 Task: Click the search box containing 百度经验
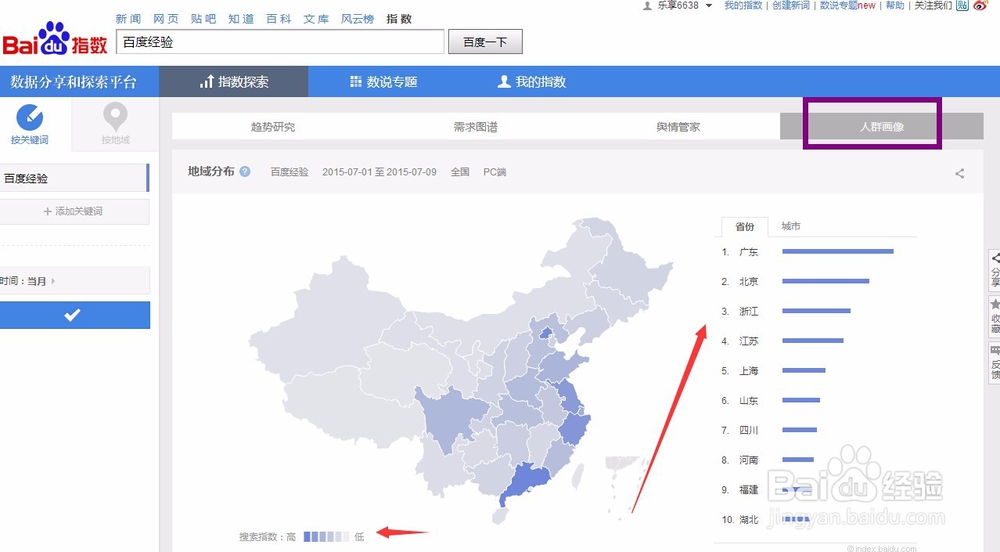[280, 42]
